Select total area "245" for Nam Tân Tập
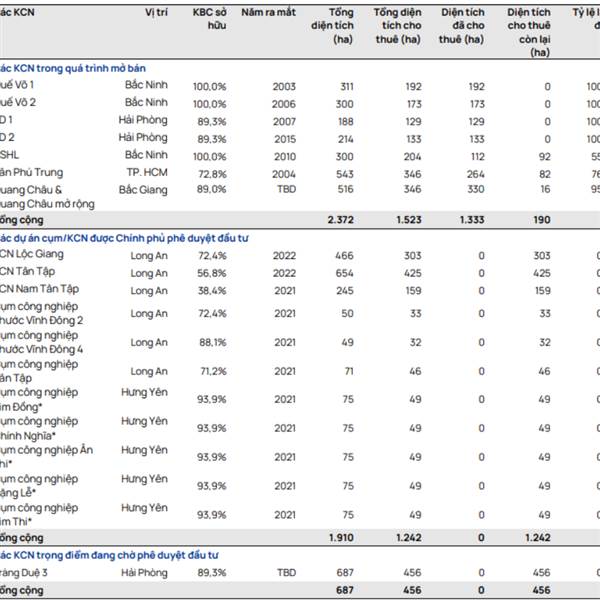The height and width of the screenshot is (600, 600). point(345,291)
